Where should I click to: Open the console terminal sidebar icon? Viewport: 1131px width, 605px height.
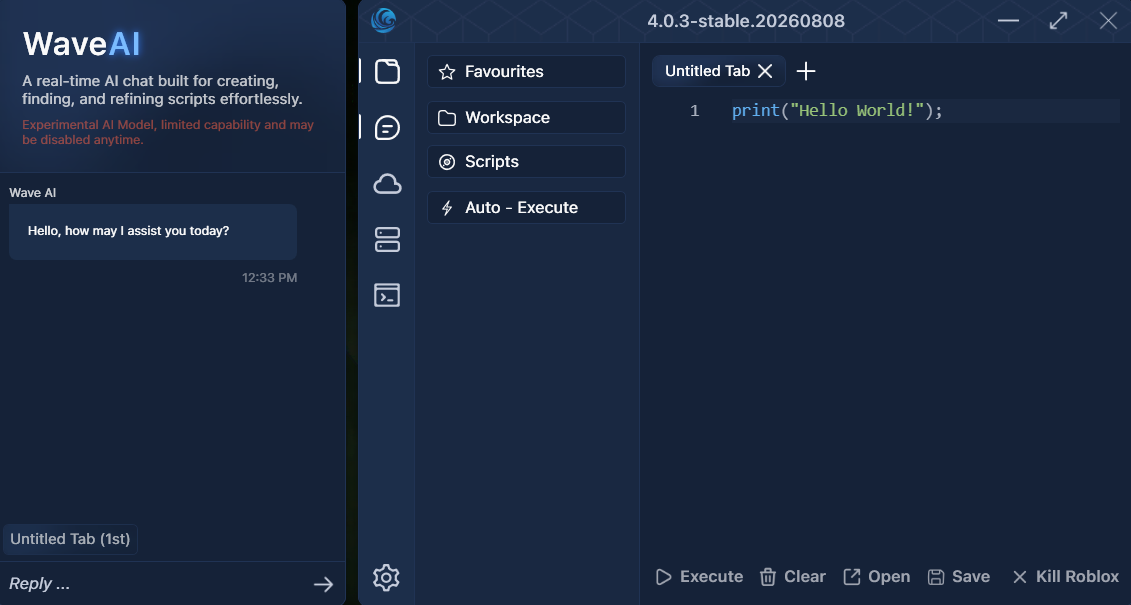(x=387, y=295)
